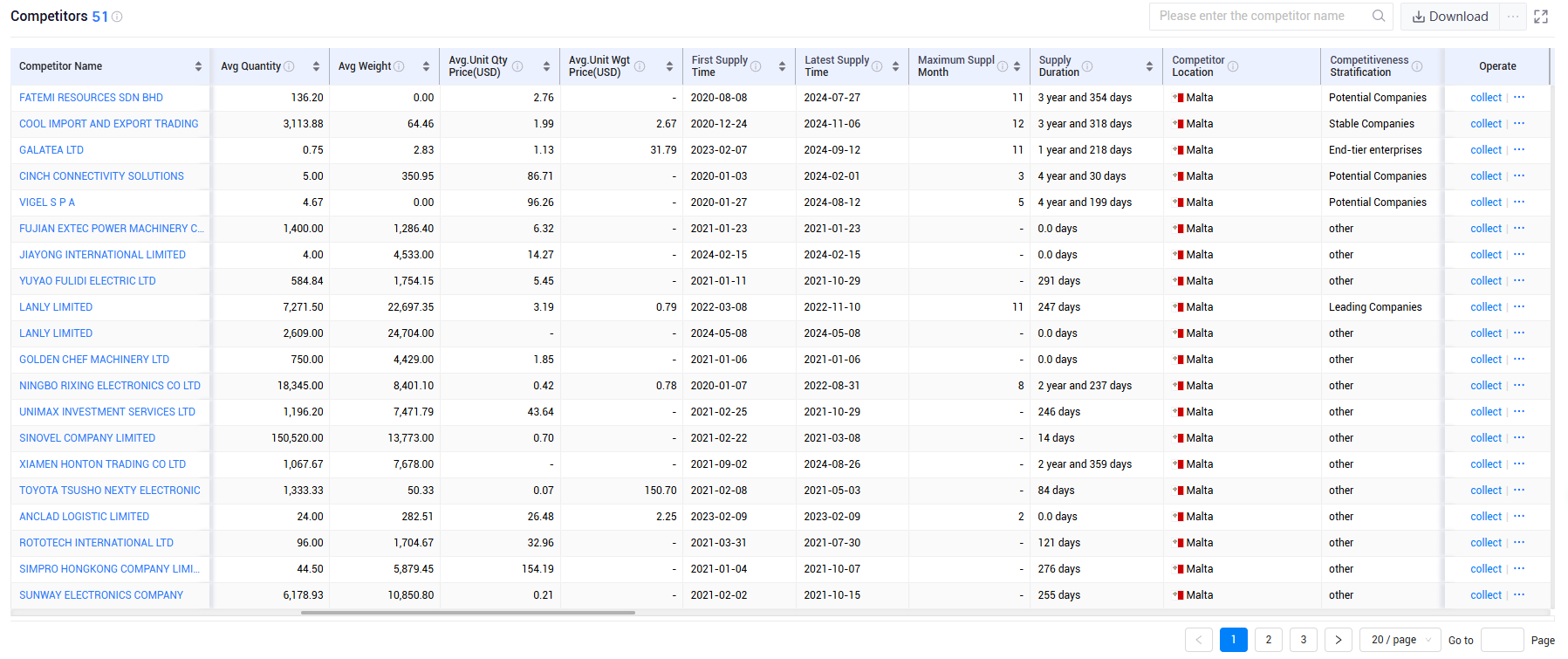
Task: Click Supply Duration info icon
Action: pyautogui.click(x=1087, y=66)
